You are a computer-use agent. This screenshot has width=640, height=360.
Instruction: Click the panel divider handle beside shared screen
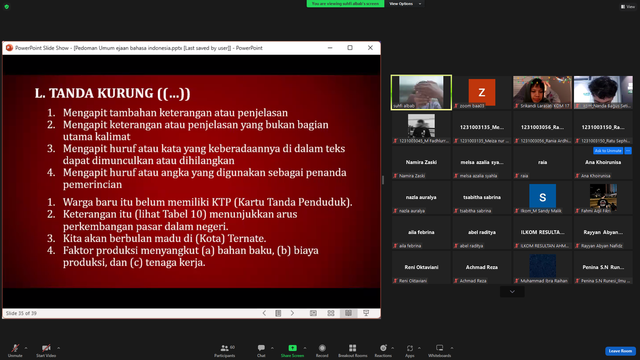(x=383, y=180)
